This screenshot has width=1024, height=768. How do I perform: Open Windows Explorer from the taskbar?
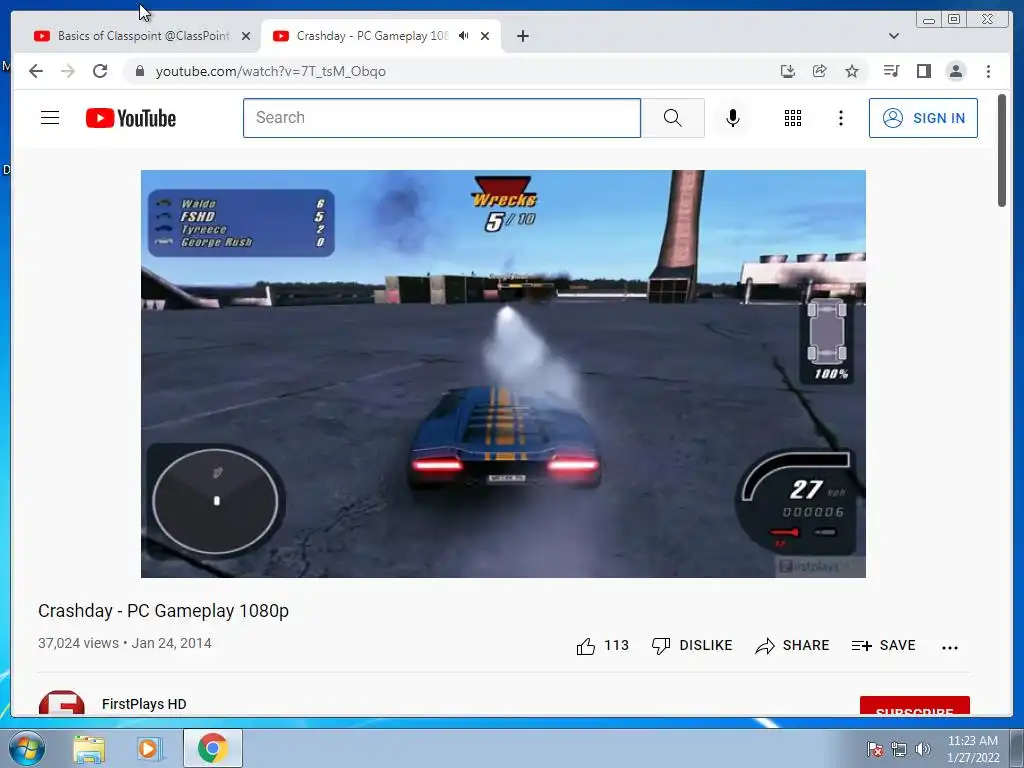click(x=89, y=748)
